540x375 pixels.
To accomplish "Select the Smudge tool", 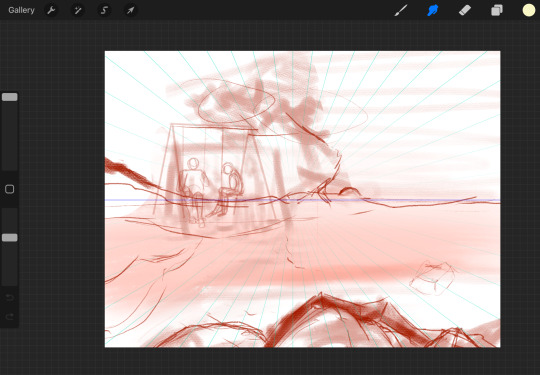I will [433, 10].
